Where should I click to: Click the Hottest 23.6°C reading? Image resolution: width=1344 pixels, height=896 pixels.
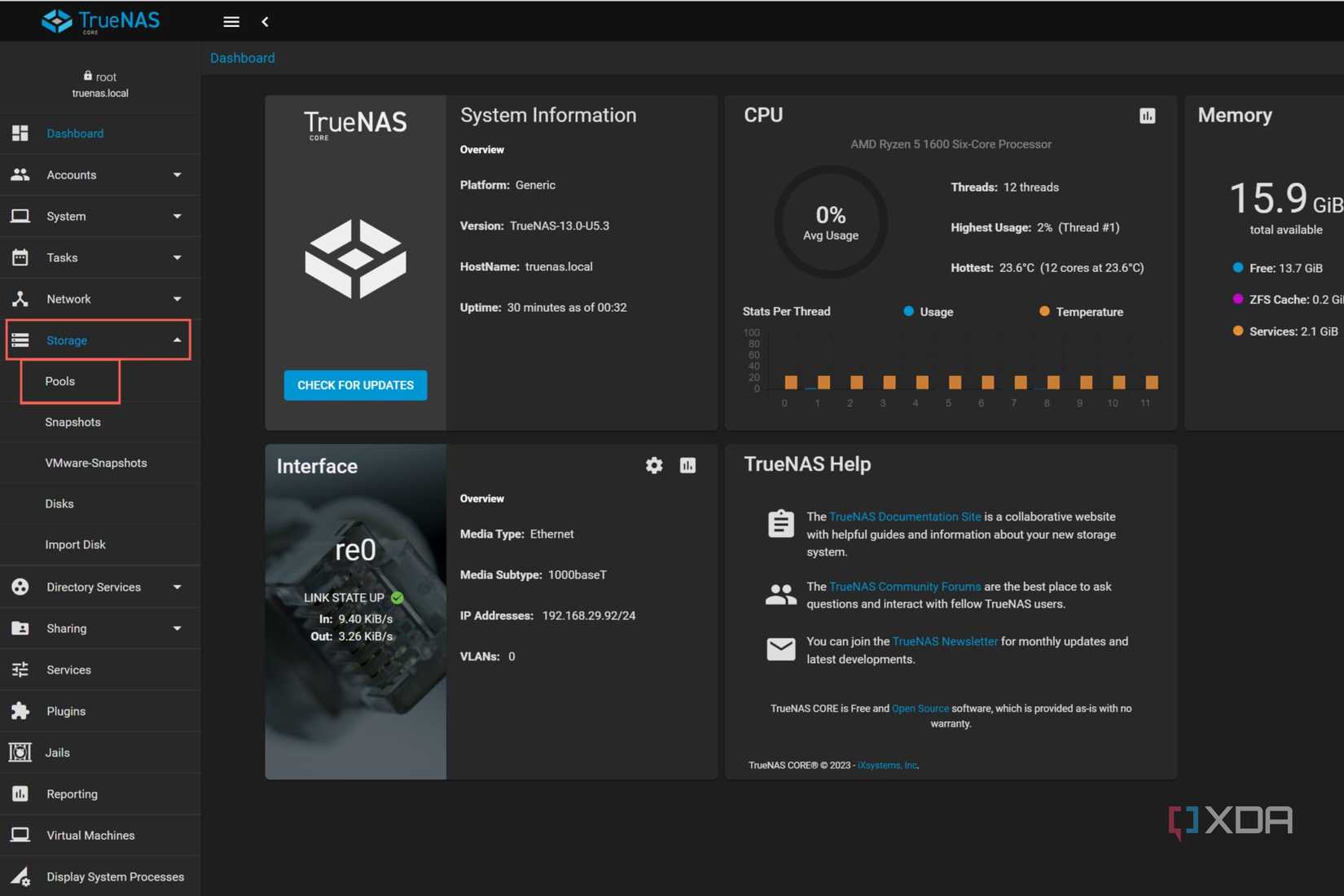[1048, 268]
